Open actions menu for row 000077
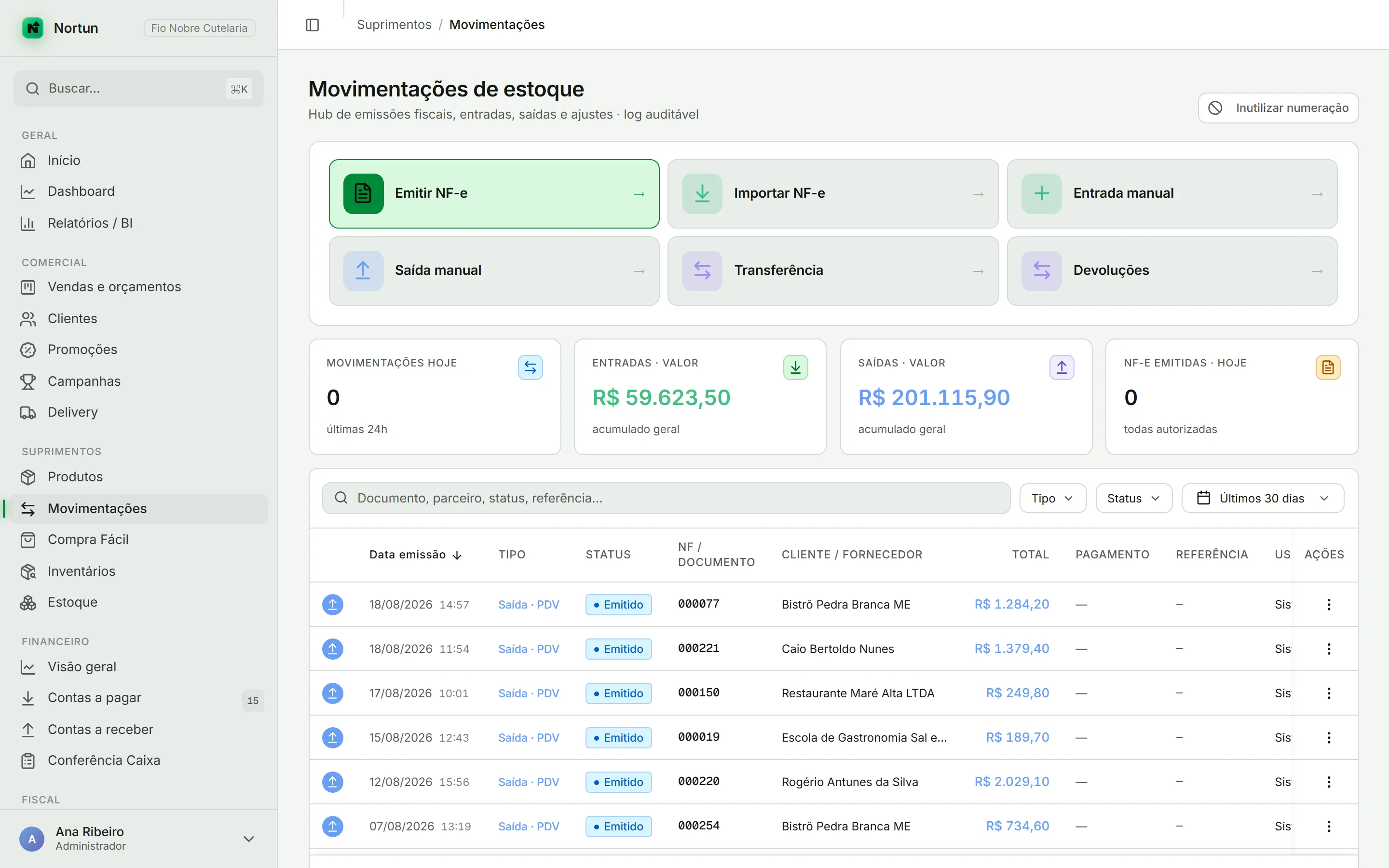 (x=1328, y=604)
